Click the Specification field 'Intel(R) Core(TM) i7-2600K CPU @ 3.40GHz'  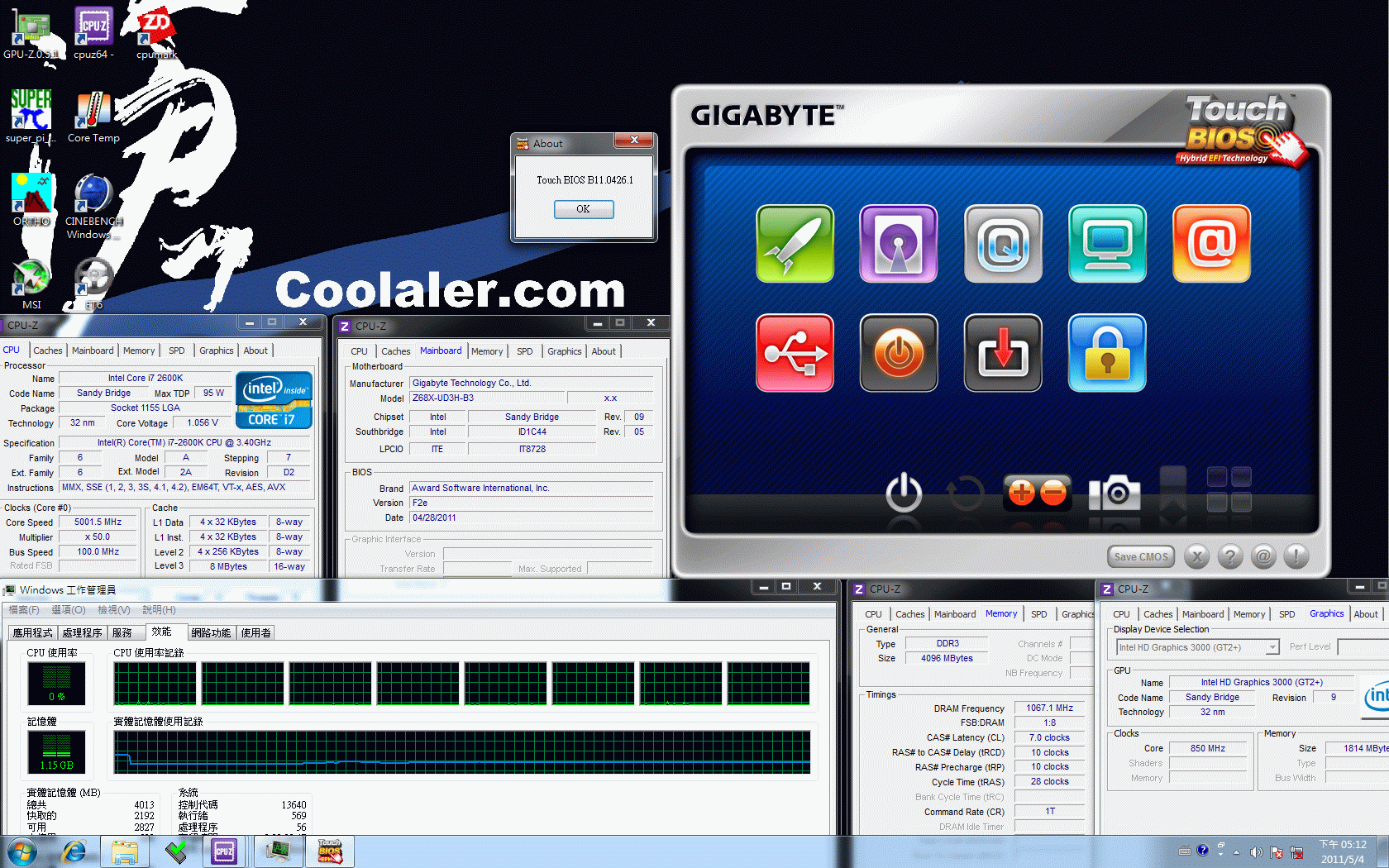tap(184, 443)
